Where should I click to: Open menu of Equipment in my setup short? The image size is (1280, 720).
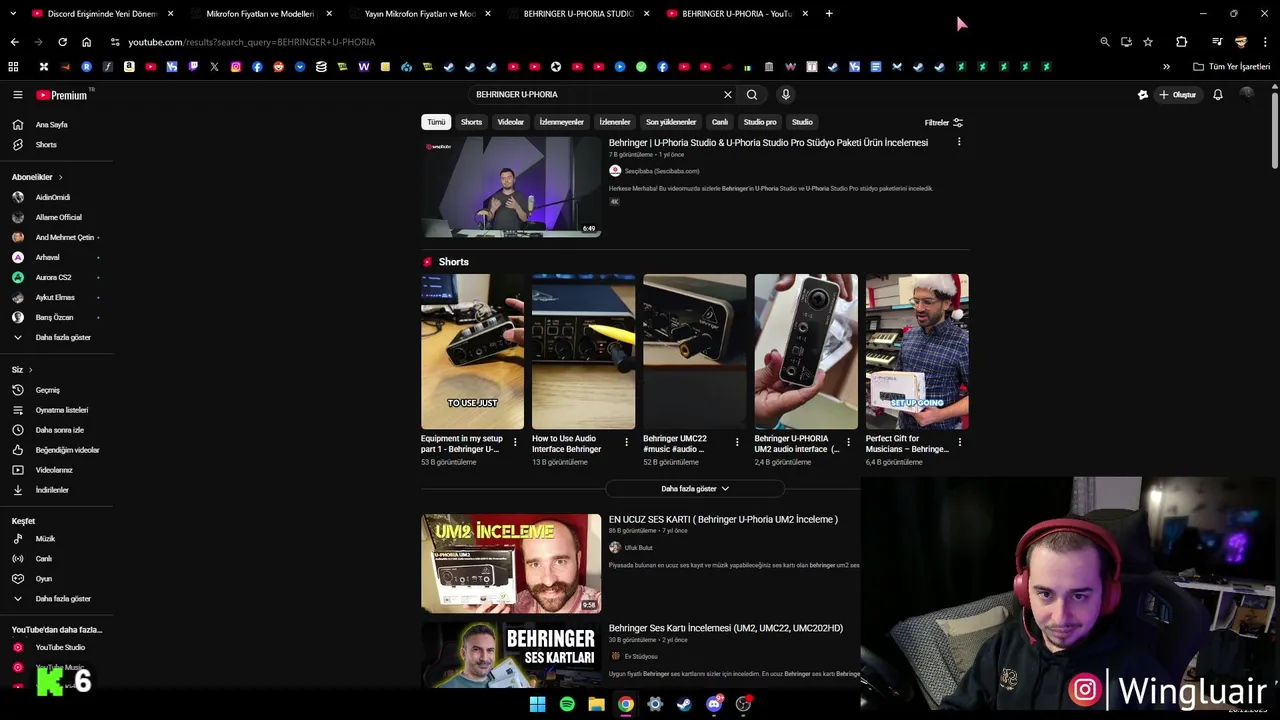coord(515,442)
